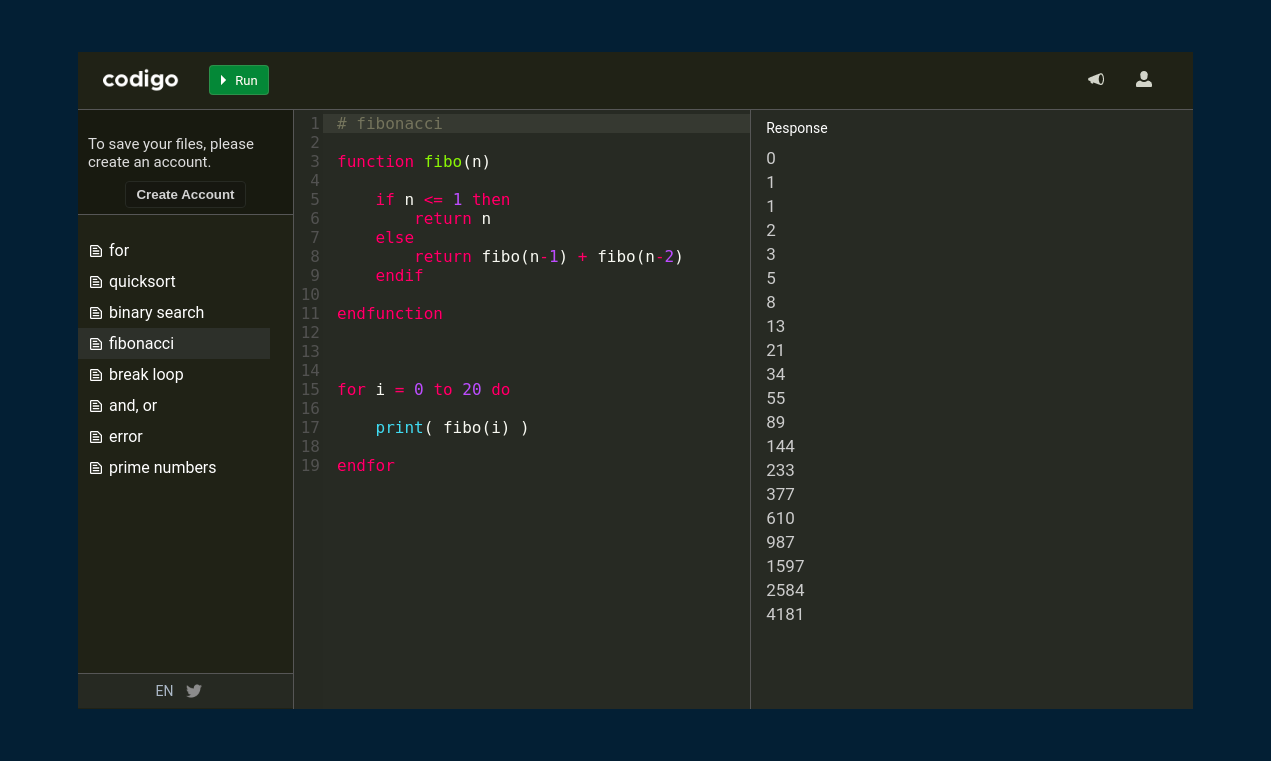Click file icon beside binary search
Image resolution: width=1271 pixels, height=761 pixels.
tap(96, 313)
